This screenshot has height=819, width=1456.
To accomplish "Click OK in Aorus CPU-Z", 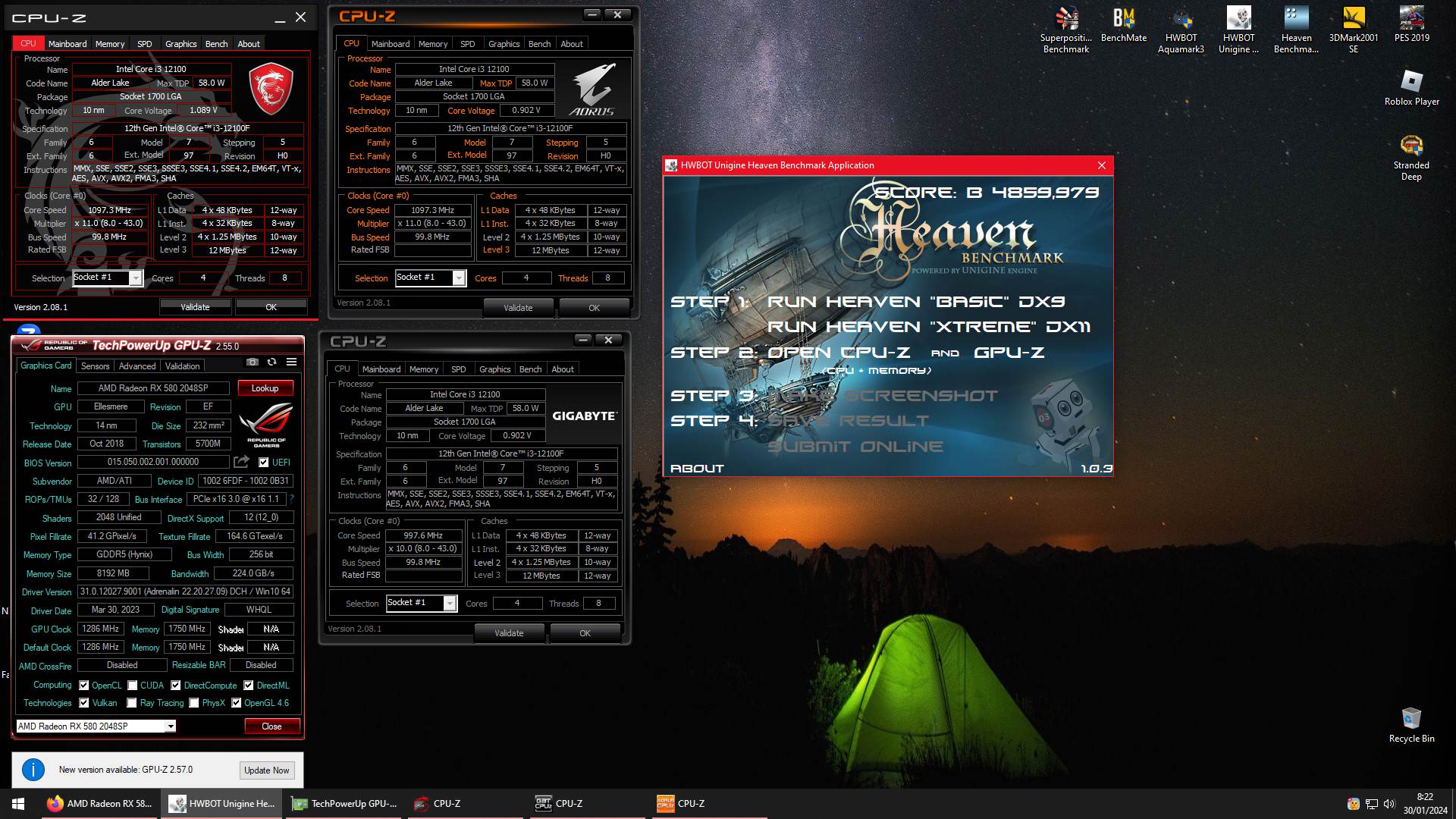I will coord(595,308).
